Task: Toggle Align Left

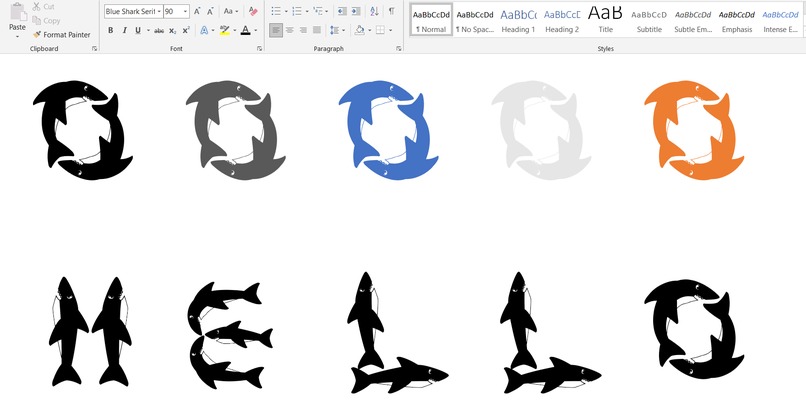Action: pyautogui.click(x=276, y=31)
